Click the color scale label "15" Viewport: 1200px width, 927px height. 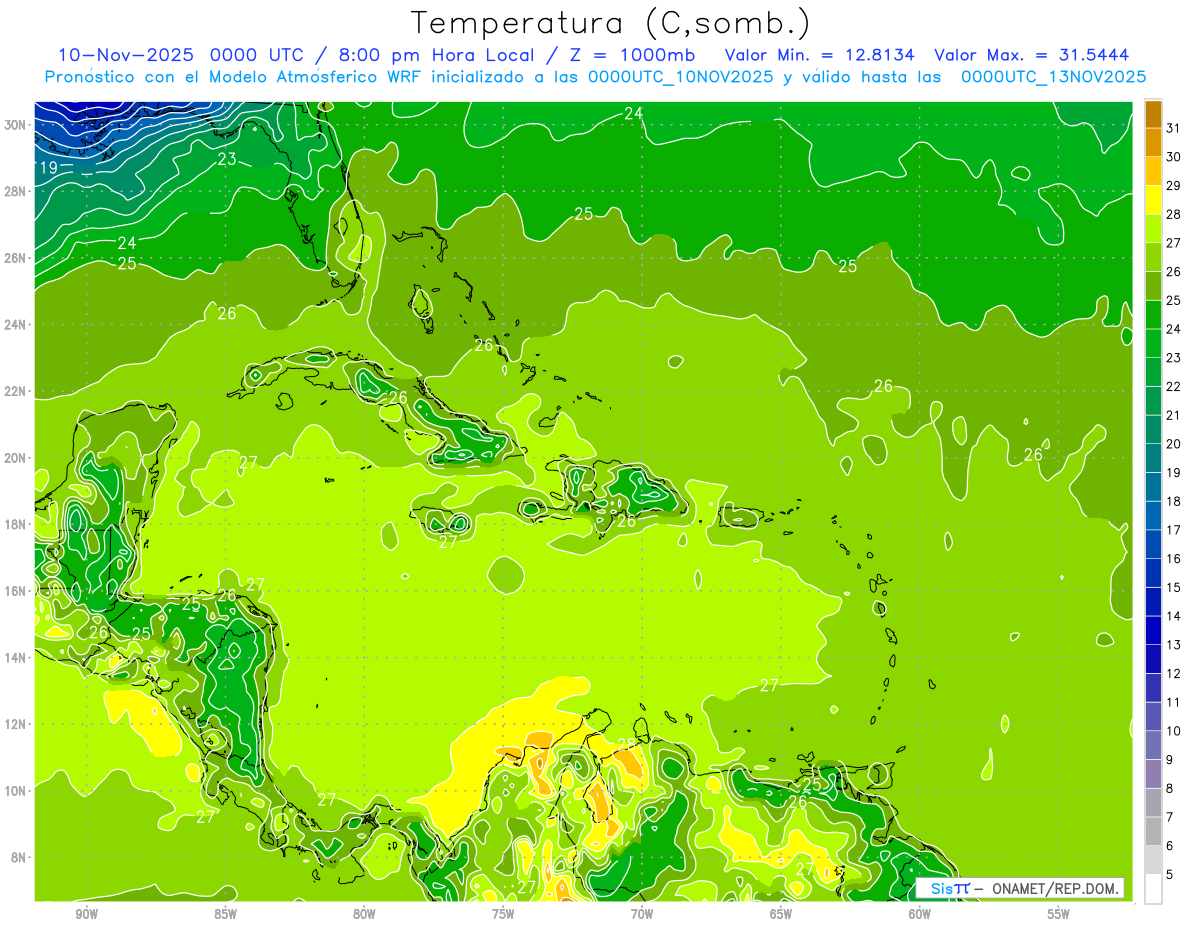1174,587
